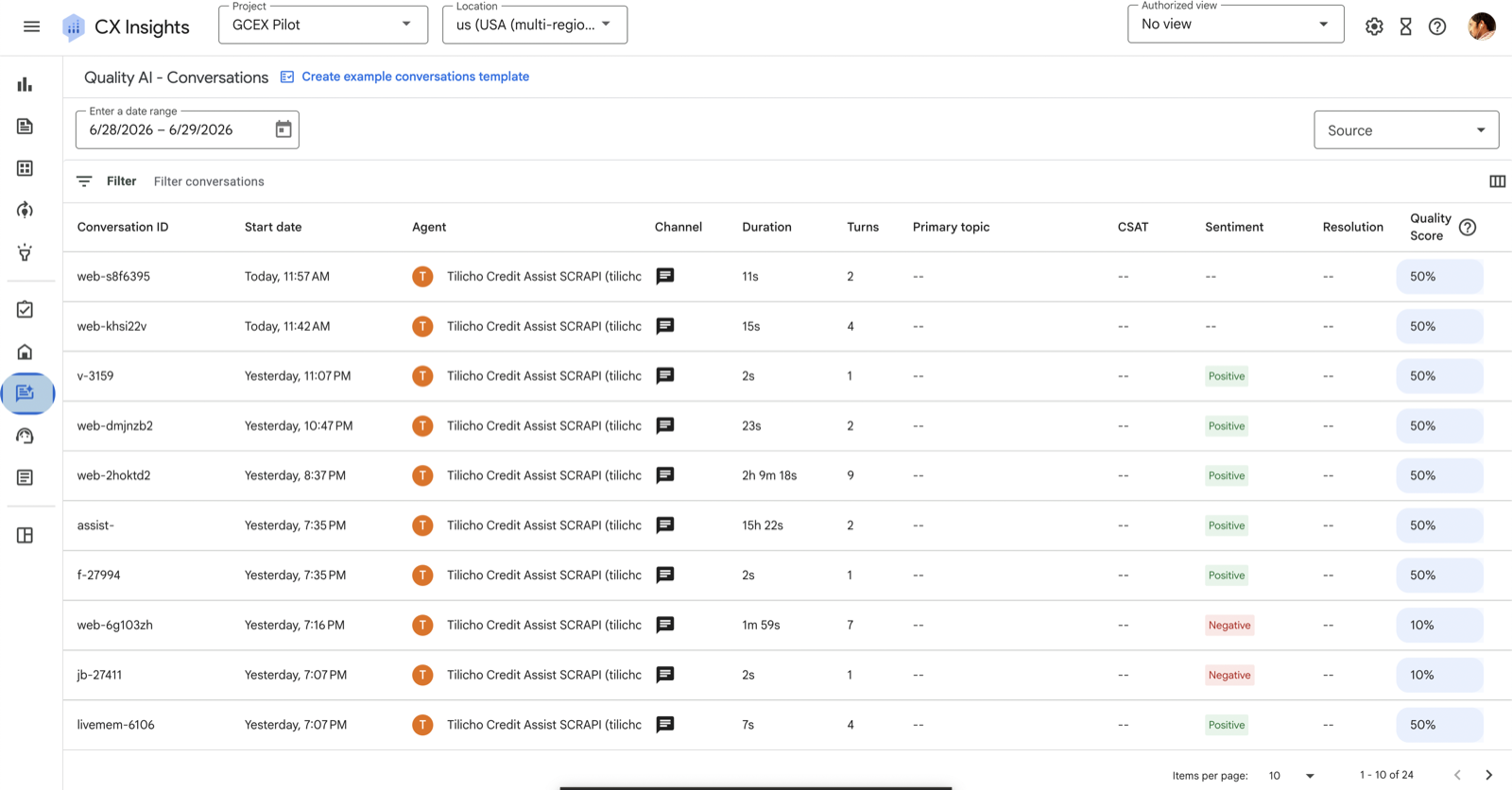Expand the Authorized view dropdown

coord(1235,24)
